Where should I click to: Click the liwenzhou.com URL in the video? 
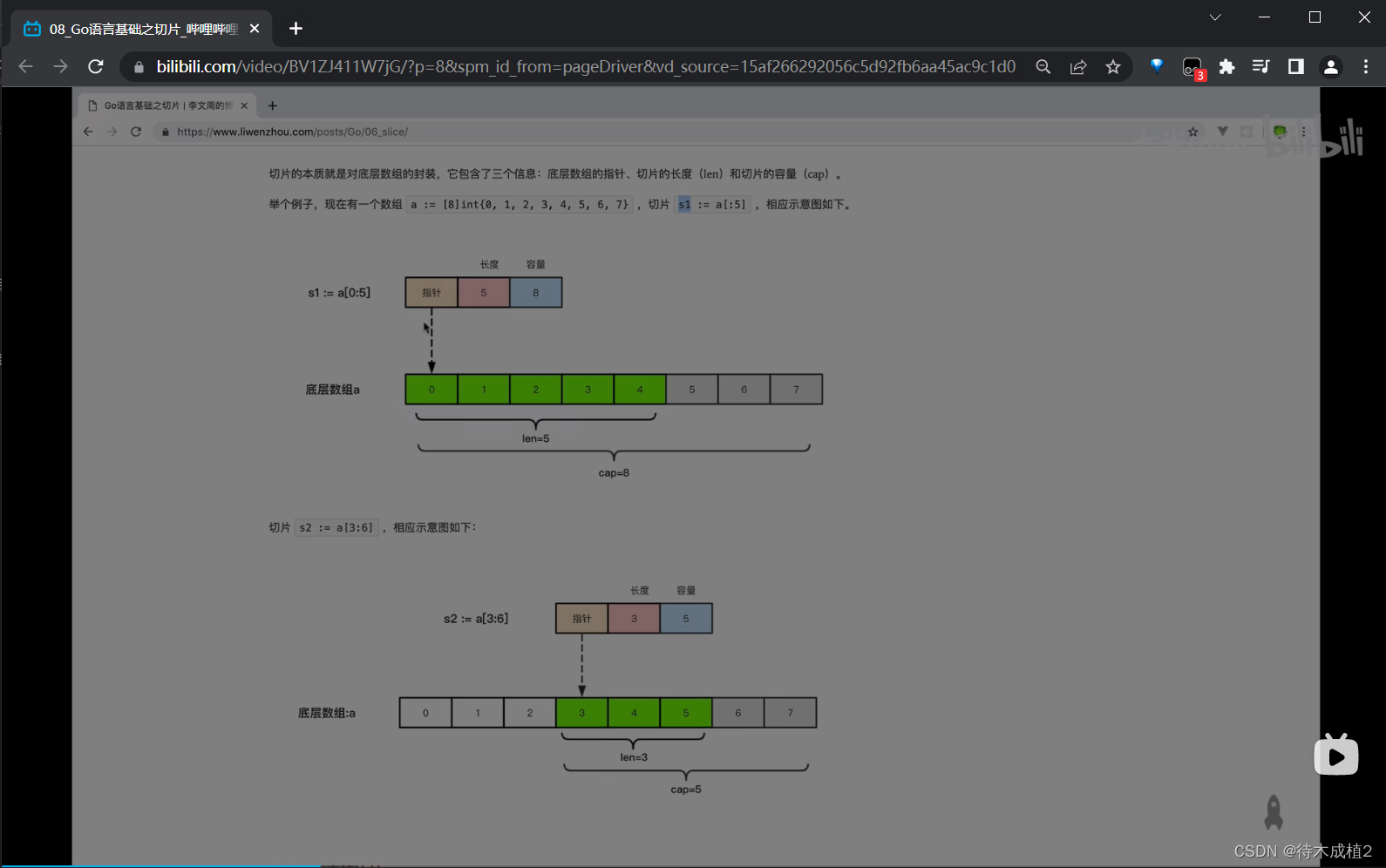pyautogui.click(x=292, y=132)
